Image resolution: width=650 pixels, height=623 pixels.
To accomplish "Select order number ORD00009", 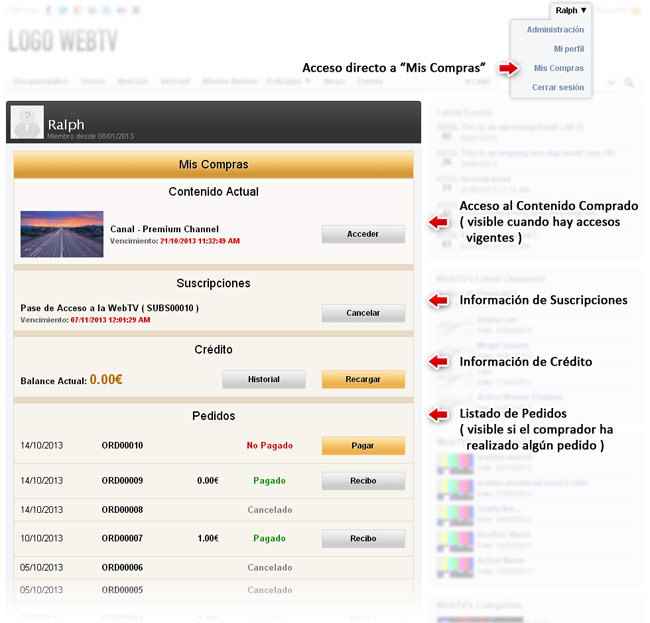I will (x=122, y=481).
